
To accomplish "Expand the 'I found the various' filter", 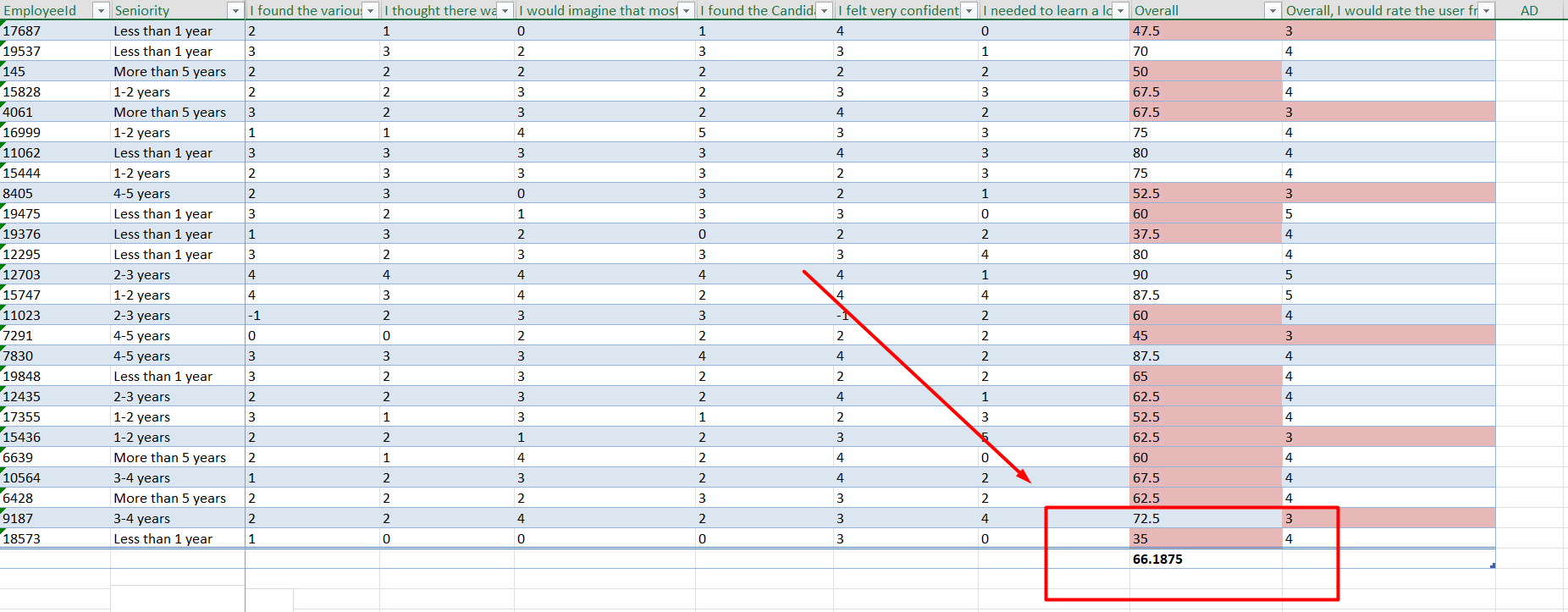I will [x=370, y=11].
